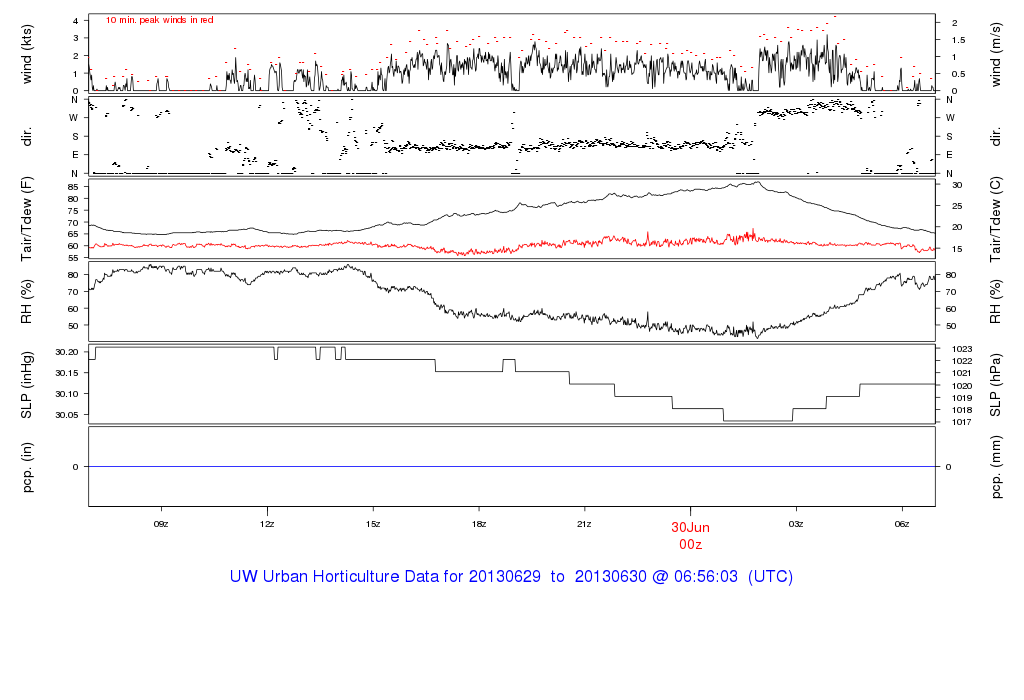Viewport: 1024px width, 700px height.
Task: Click the 'wind (m/s)' right axis label
Action: point(995,54)
